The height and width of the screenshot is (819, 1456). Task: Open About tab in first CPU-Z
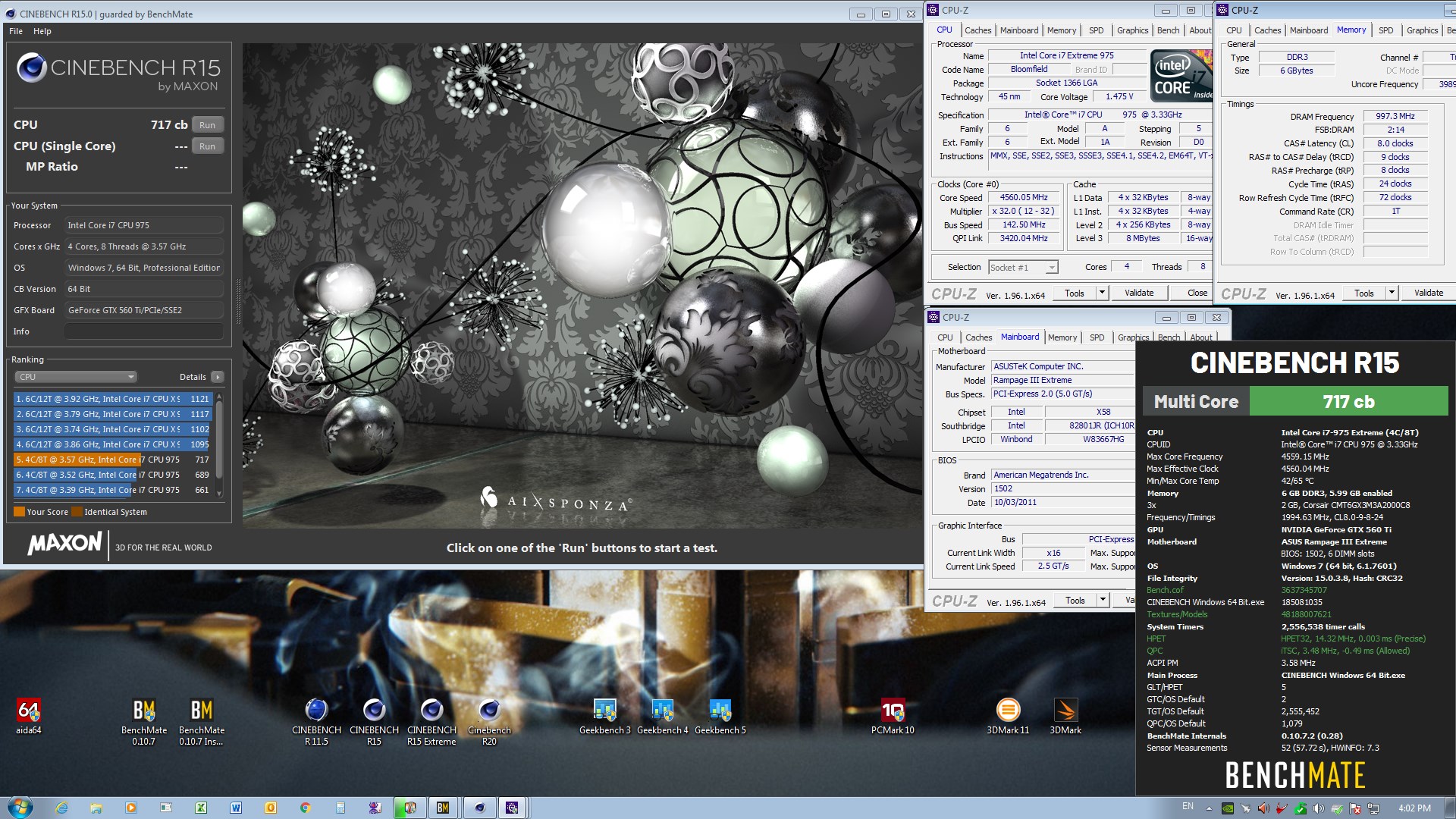[x=1200, y=30]
